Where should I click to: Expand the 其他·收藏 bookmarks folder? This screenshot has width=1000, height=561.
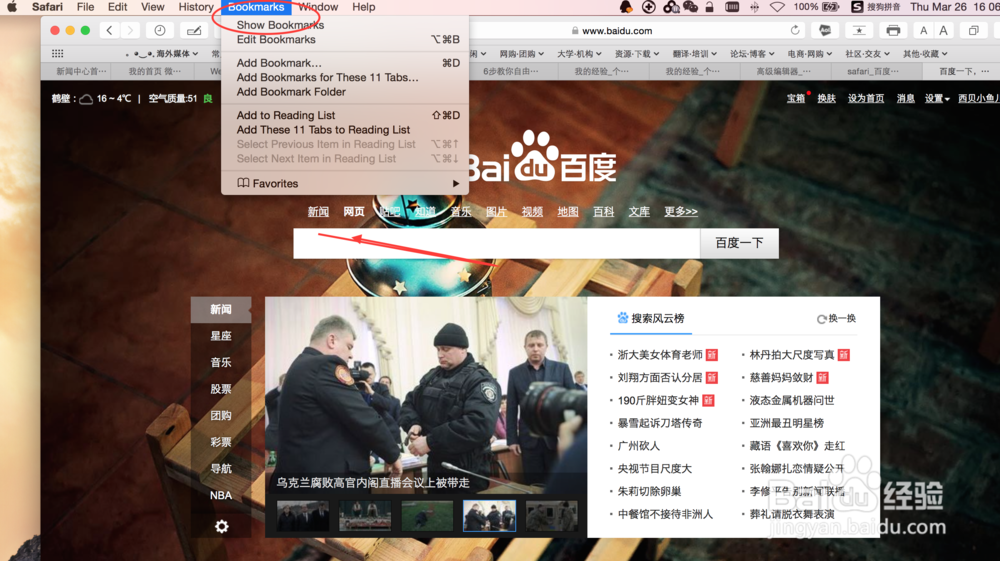tap(925, 54)
